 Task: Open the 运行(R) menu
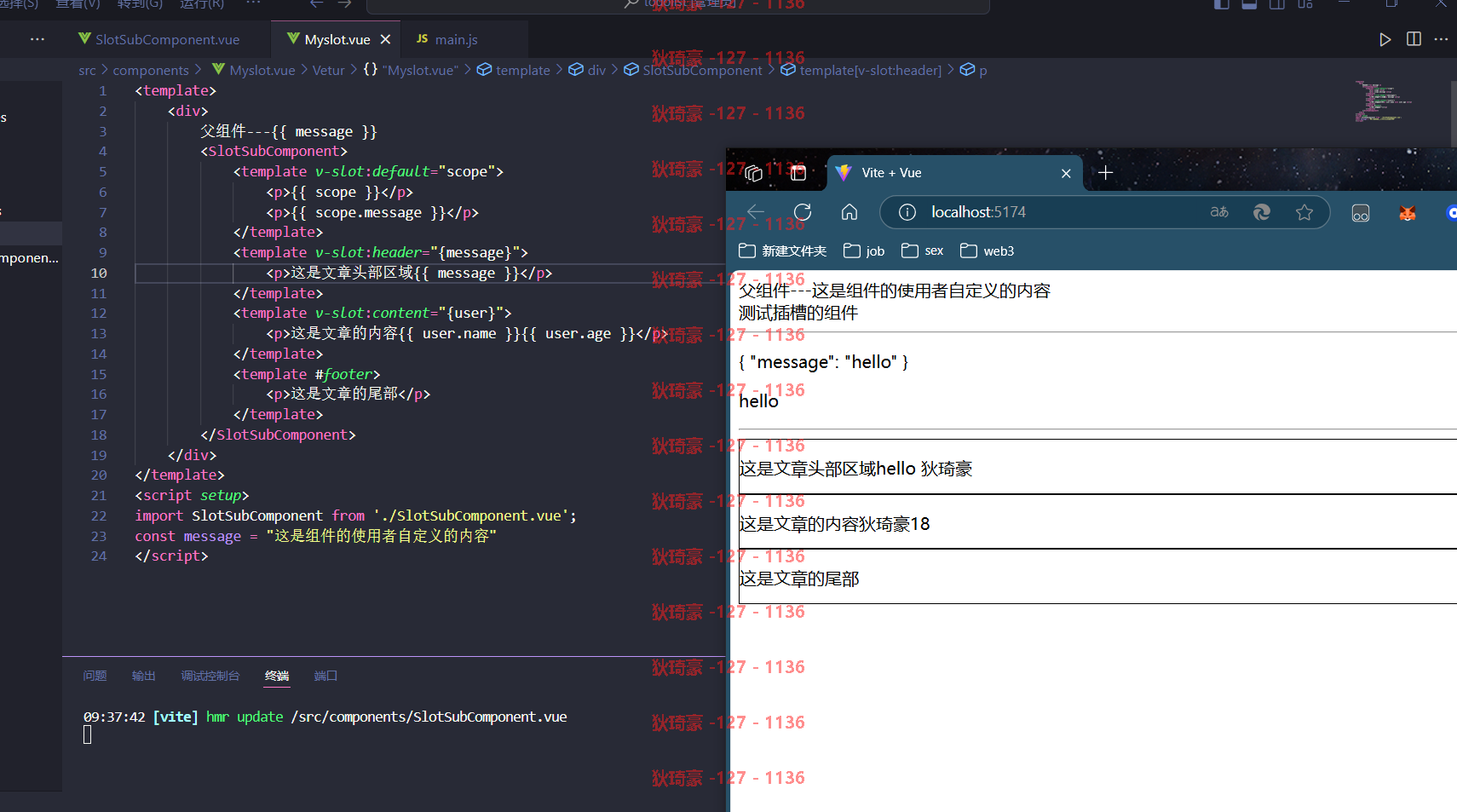202,4
